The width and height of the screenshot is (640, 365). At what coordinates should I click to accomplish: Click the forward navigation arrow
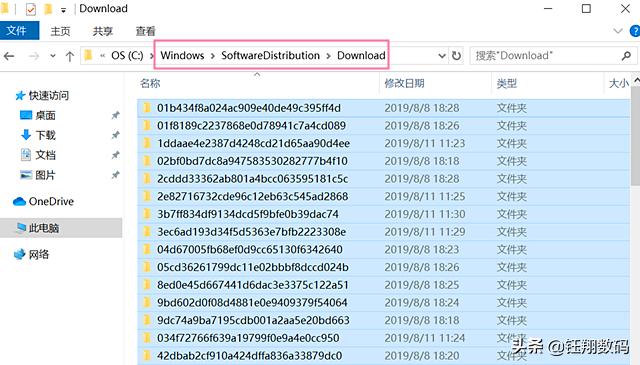[34, 56]
